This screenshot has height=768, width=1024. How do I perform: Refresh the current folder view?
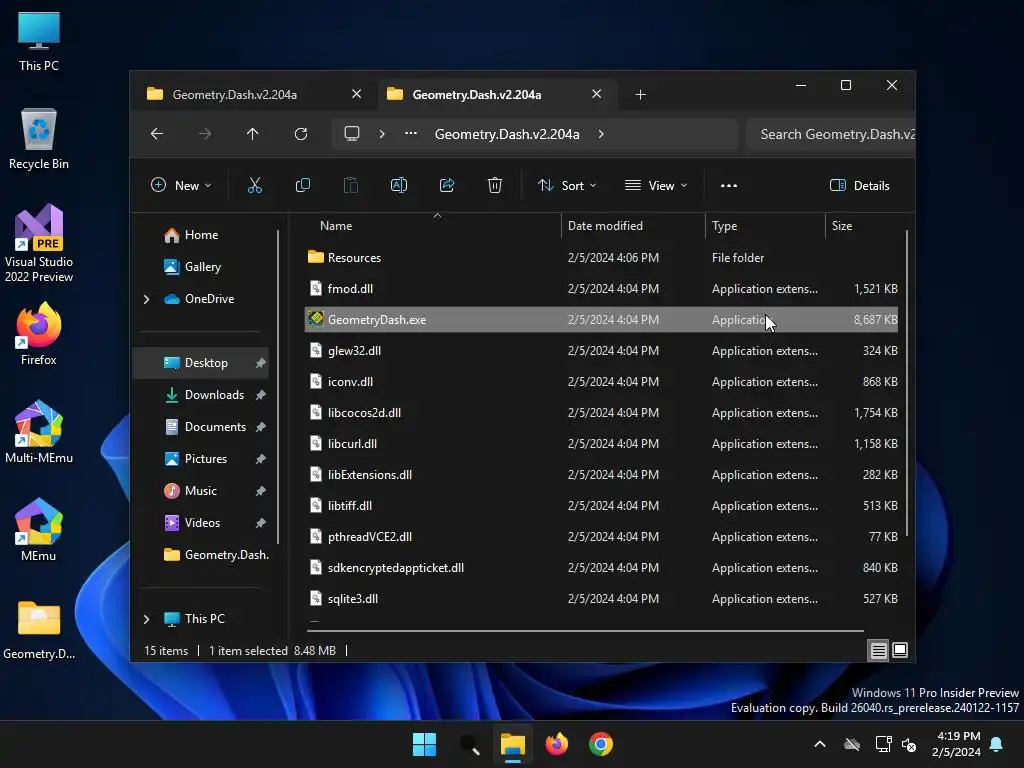click(x=301, y=134)
